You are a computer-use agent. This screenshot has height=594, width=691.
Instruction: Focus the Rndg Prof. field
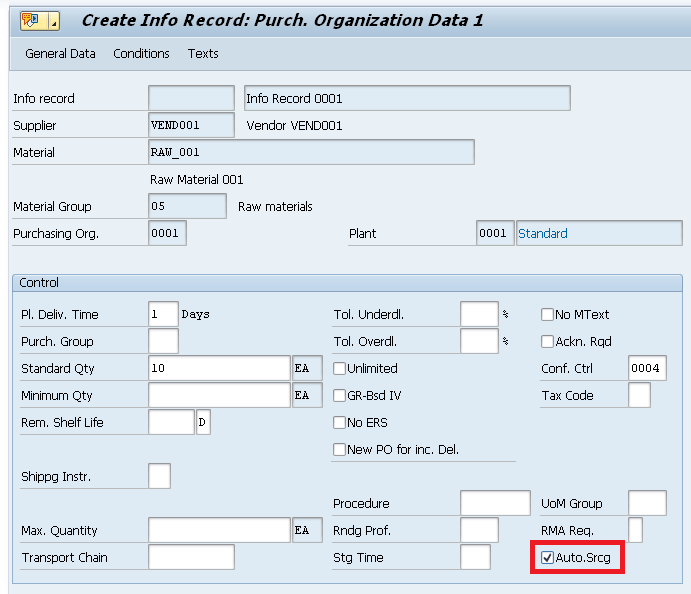tap(479, 530)
